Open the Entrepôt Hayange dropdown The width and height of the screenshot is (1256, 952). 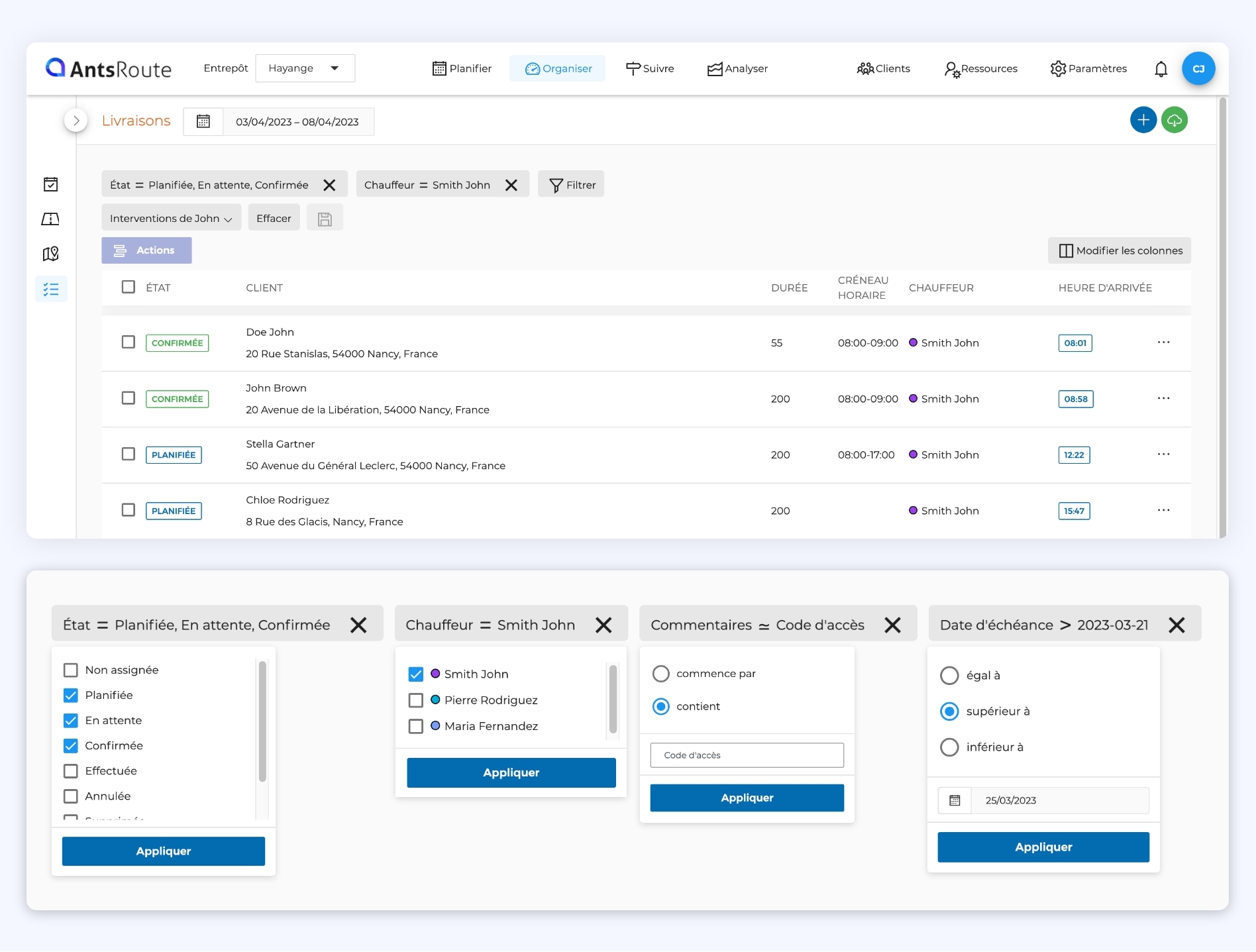point(305,68)
